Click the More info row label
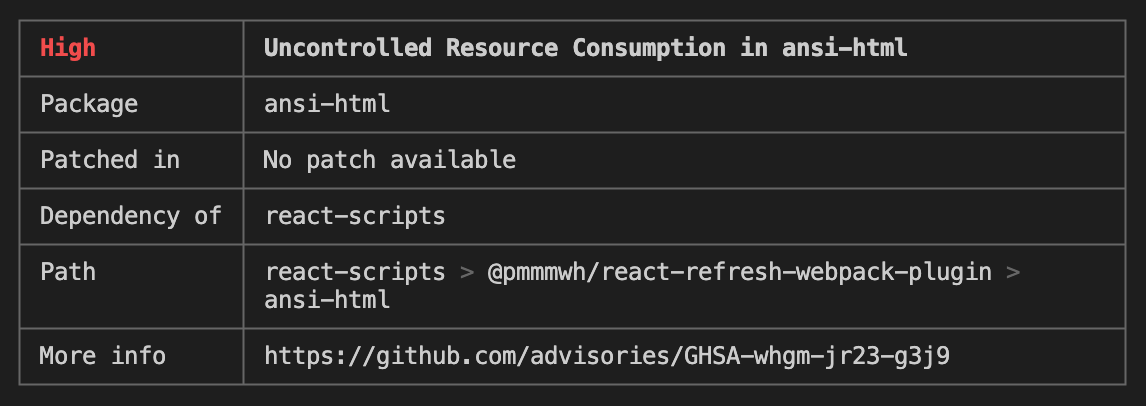 click(102, 356)
